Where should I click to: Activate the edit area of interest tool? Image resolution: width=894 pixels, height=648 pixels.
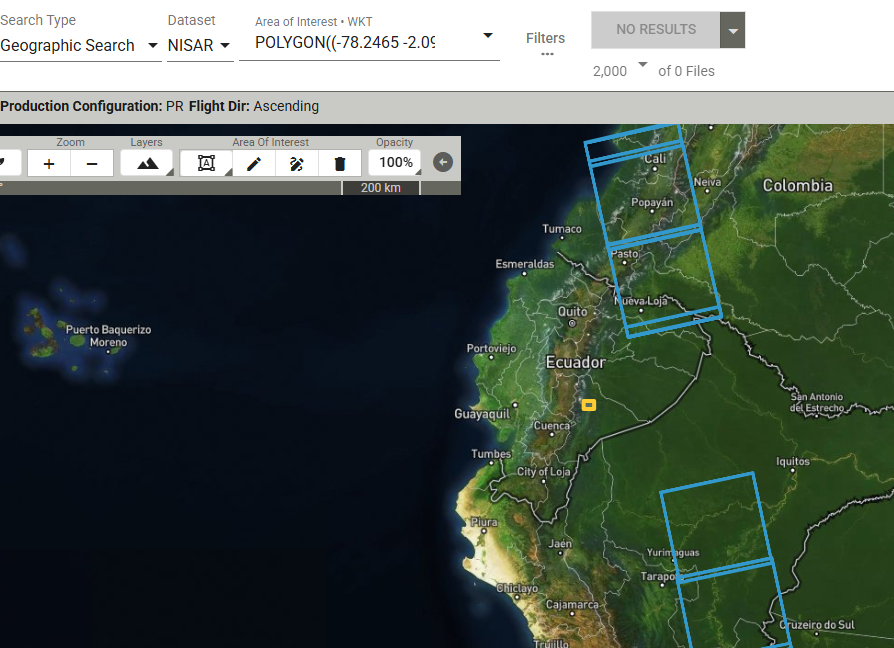click(x=296, y=164)
